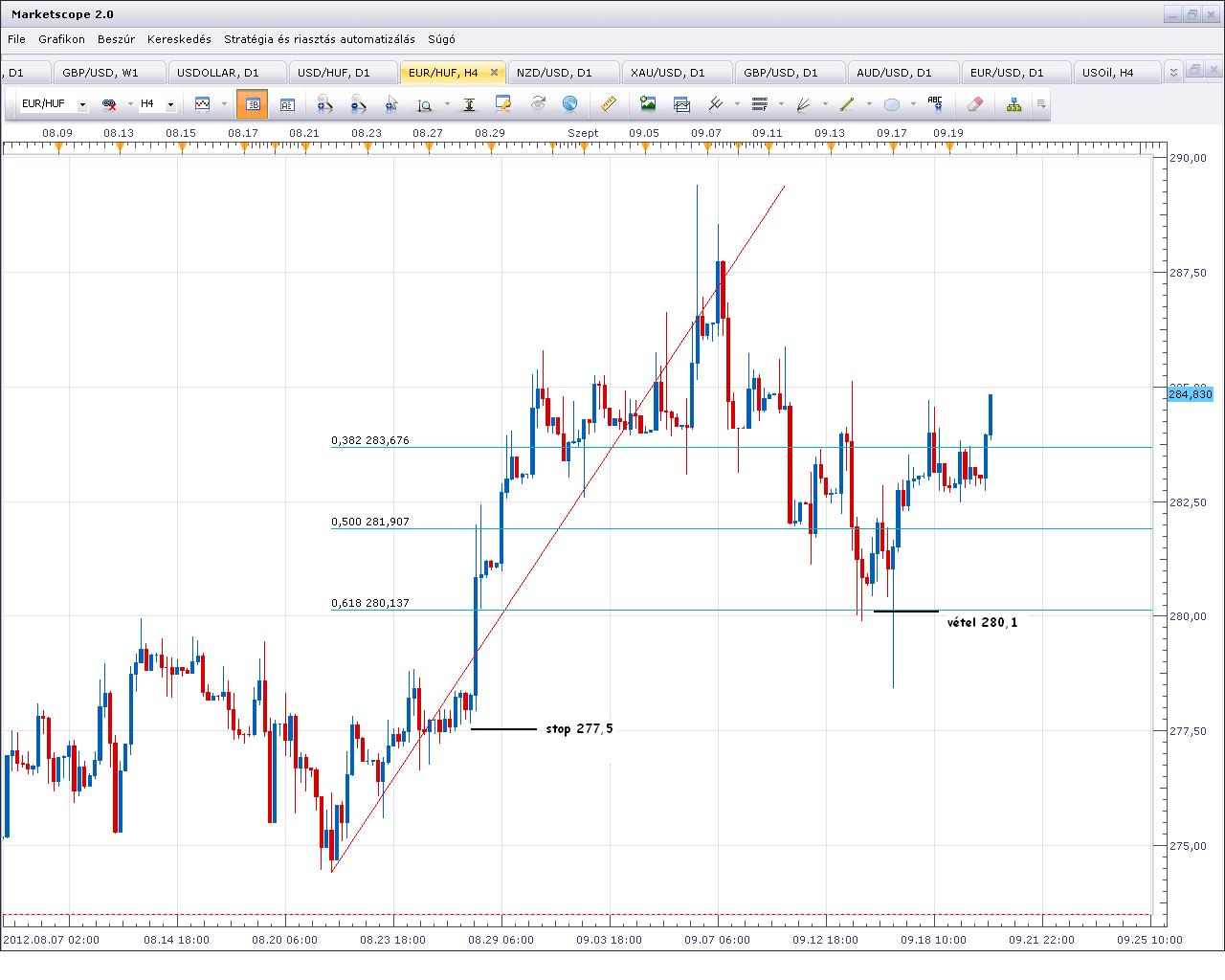Open the EUR/HUF symbol dropdown
The width and height of the screenshot is (1225, 980).
click(82, 104)
